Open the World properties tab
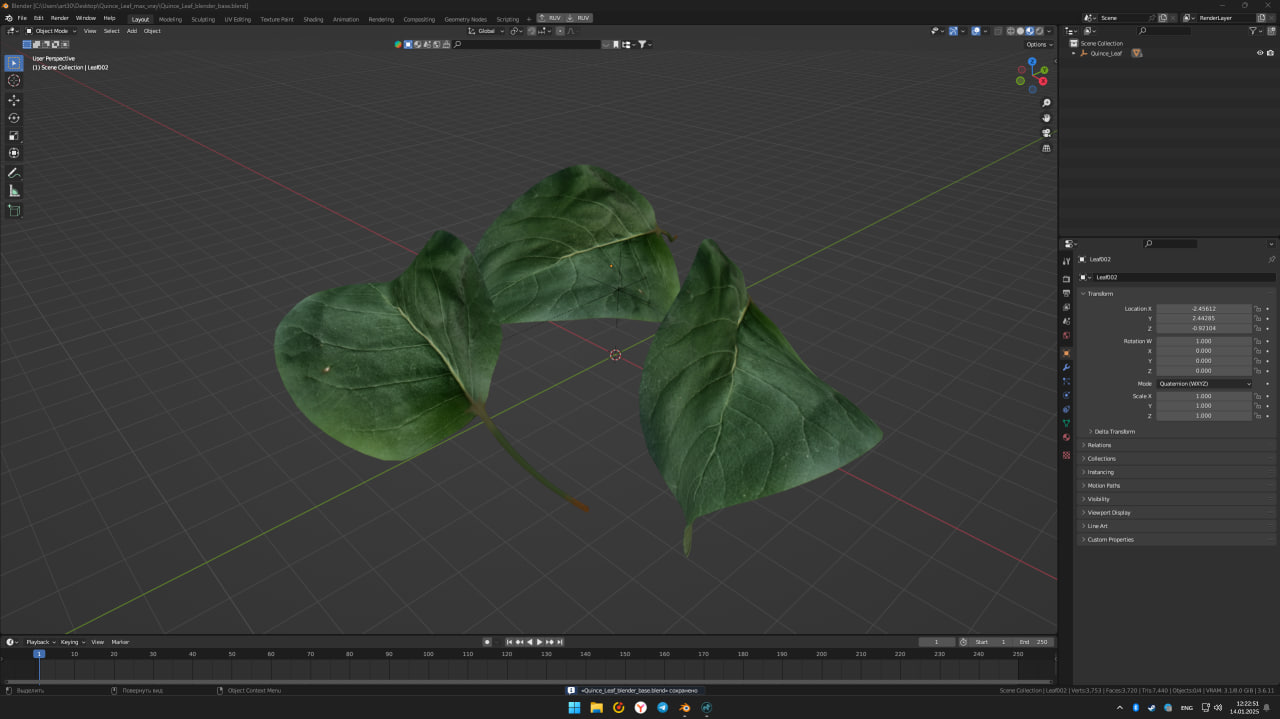Viewport: 1280px width, 719px height. tap(1066, 335)
